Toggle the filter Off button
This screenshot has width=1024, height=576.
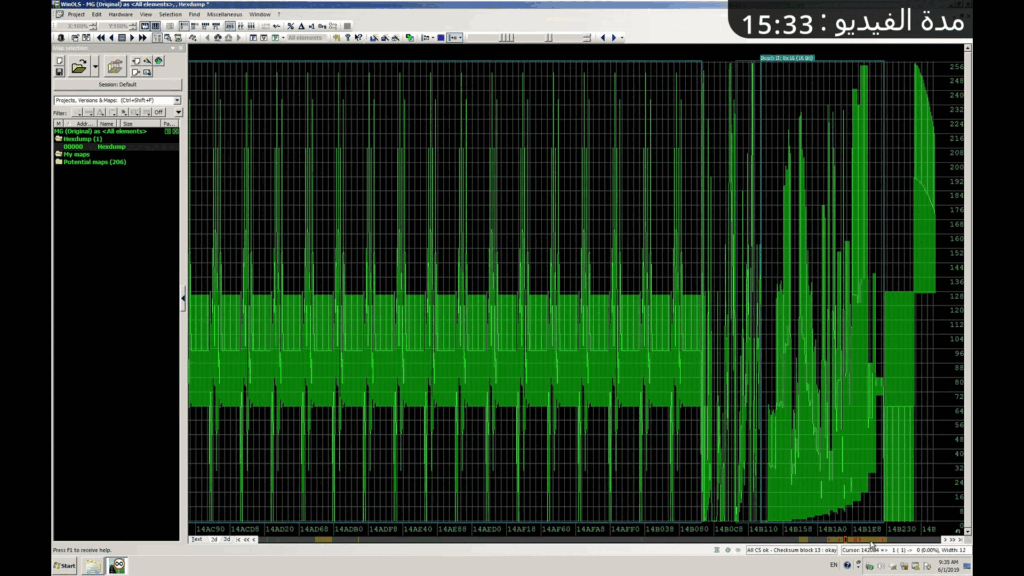tap(158, 112)
